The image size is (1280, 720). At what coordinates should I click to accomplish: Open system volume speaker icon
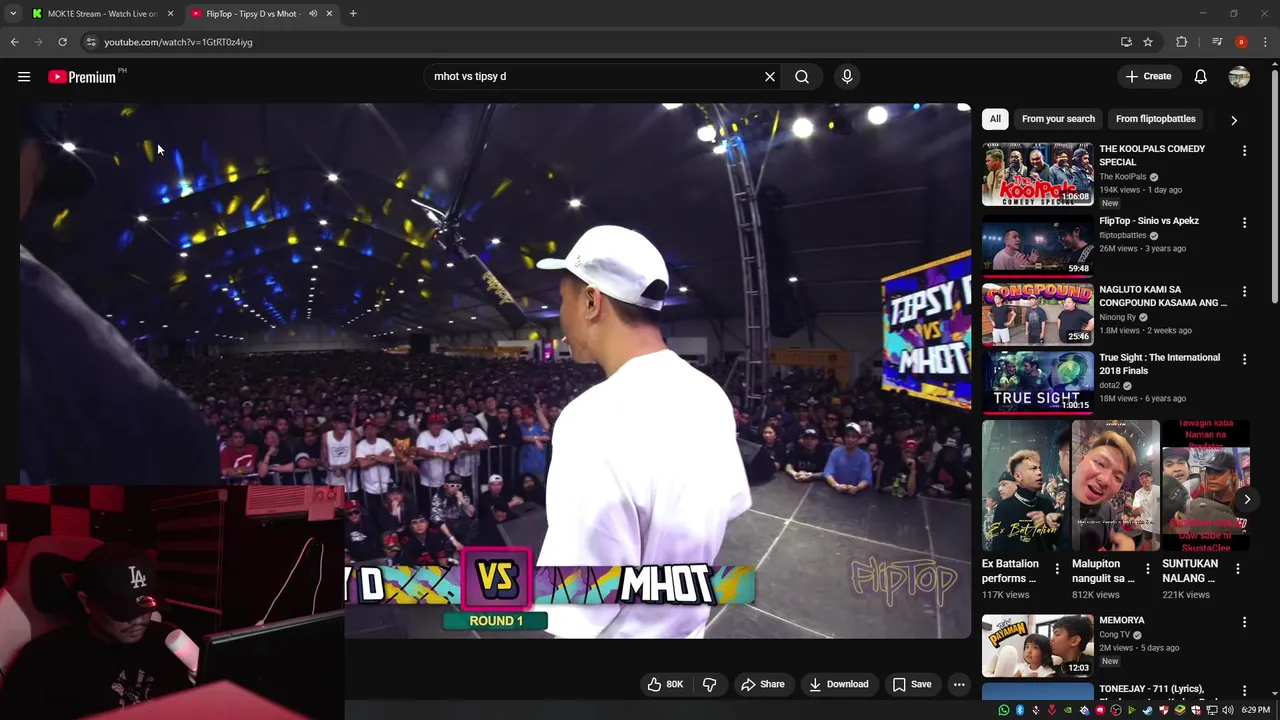click(1228, 710)
